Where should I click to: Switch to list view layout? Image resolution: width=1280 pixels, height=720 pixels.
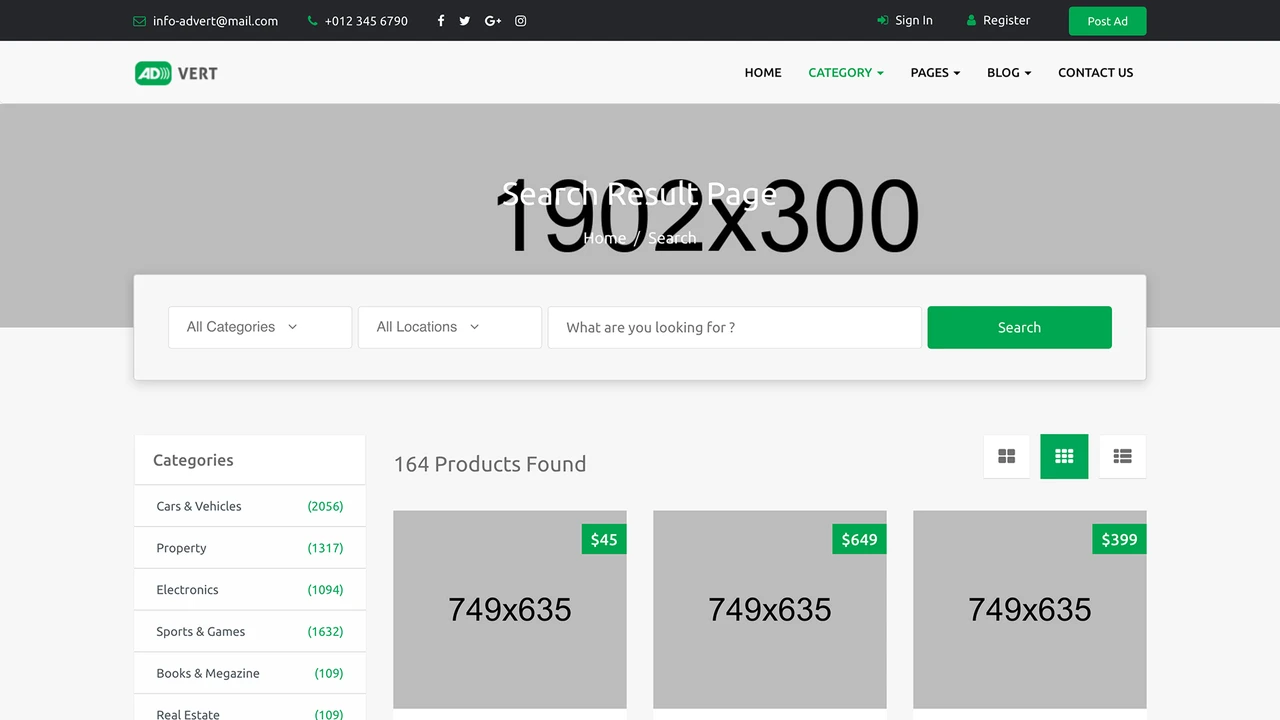pos(1122,456)
